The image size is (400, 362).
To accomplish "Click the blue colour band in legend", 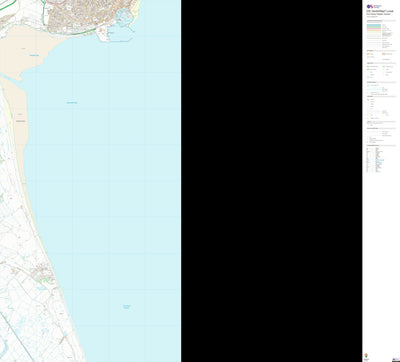I will (374, 25).
